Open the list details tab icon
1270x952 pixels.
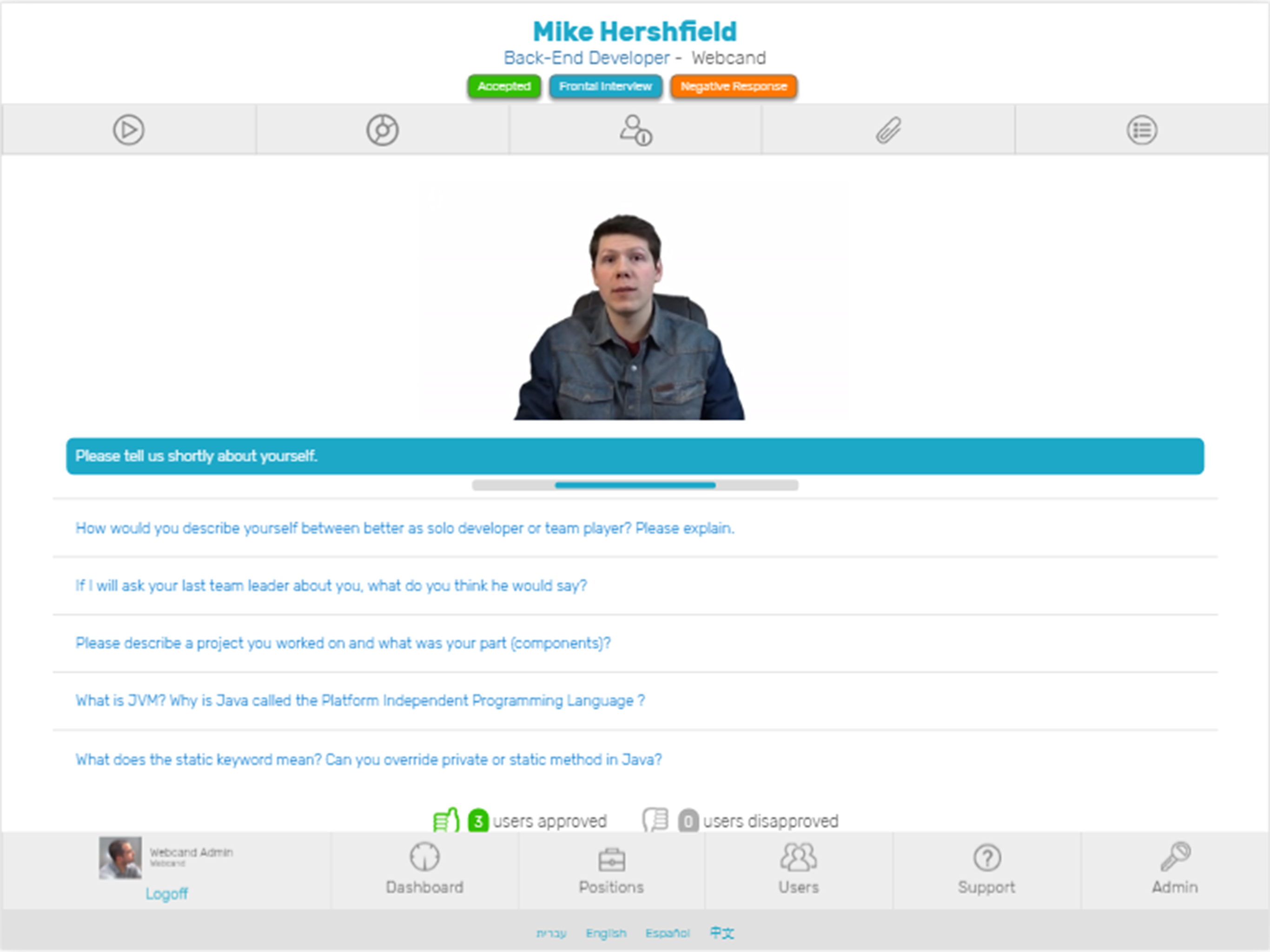pyautogui.click(x=1141, y=130)
